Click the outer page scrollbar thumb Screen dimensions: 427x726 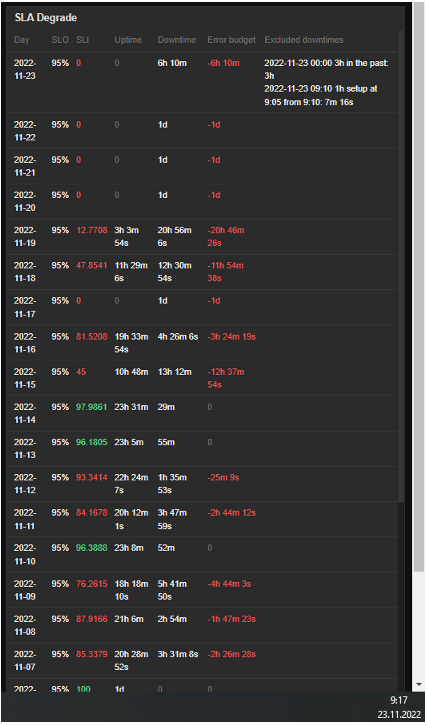coord(419,289)
